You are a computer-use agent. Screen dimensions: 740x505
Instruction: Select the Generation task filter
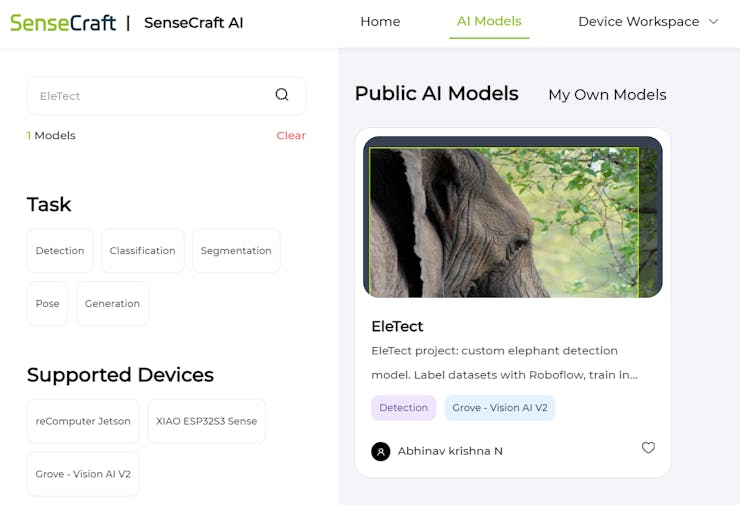click(112, 304)
